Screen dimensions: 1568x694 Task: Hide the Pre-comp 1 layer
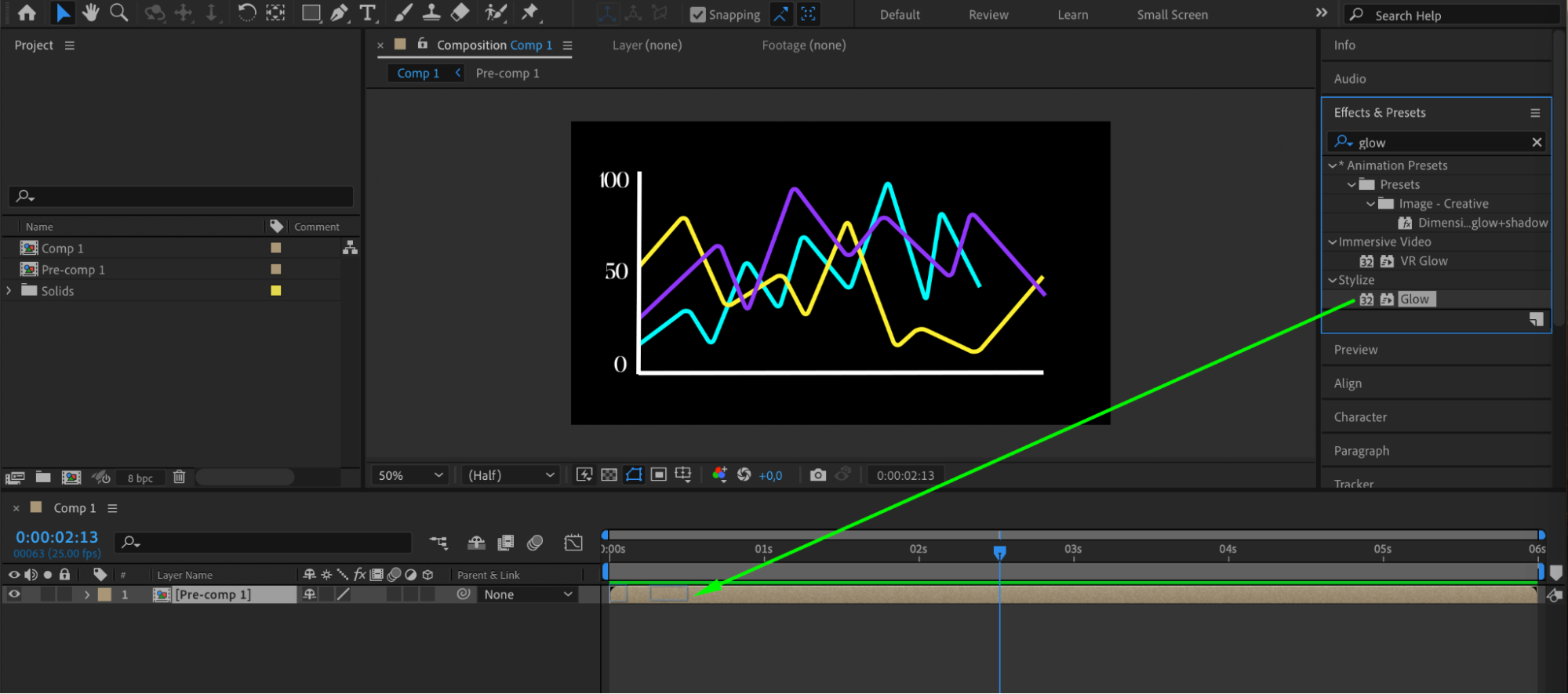pos(14,594)
